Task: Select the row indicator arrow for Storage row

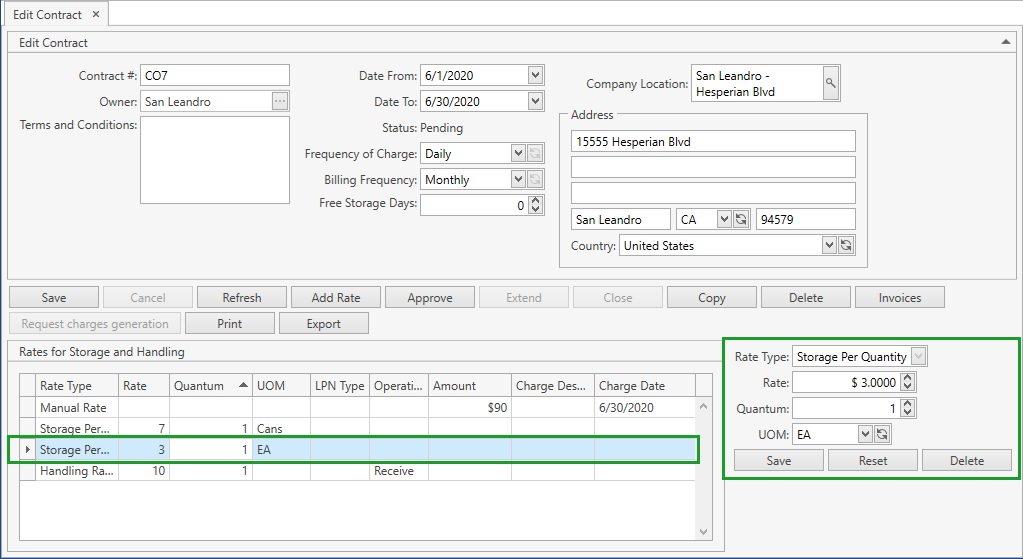Action: pyautogui.click(x=27, y=450)
